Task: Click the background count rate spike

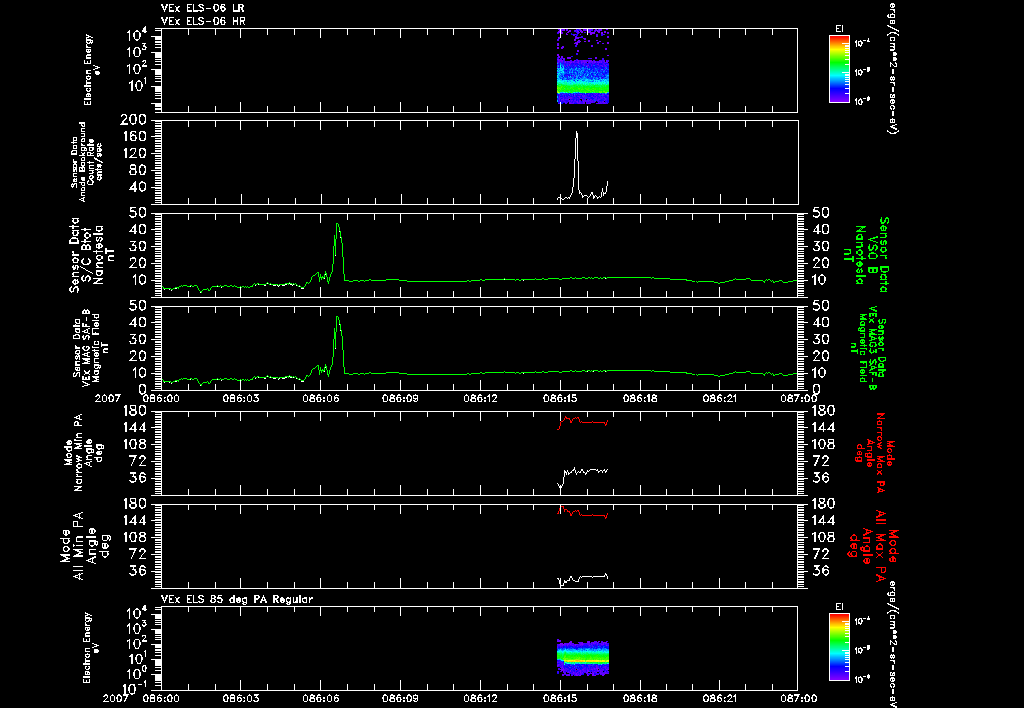Action: pos(576,163)
